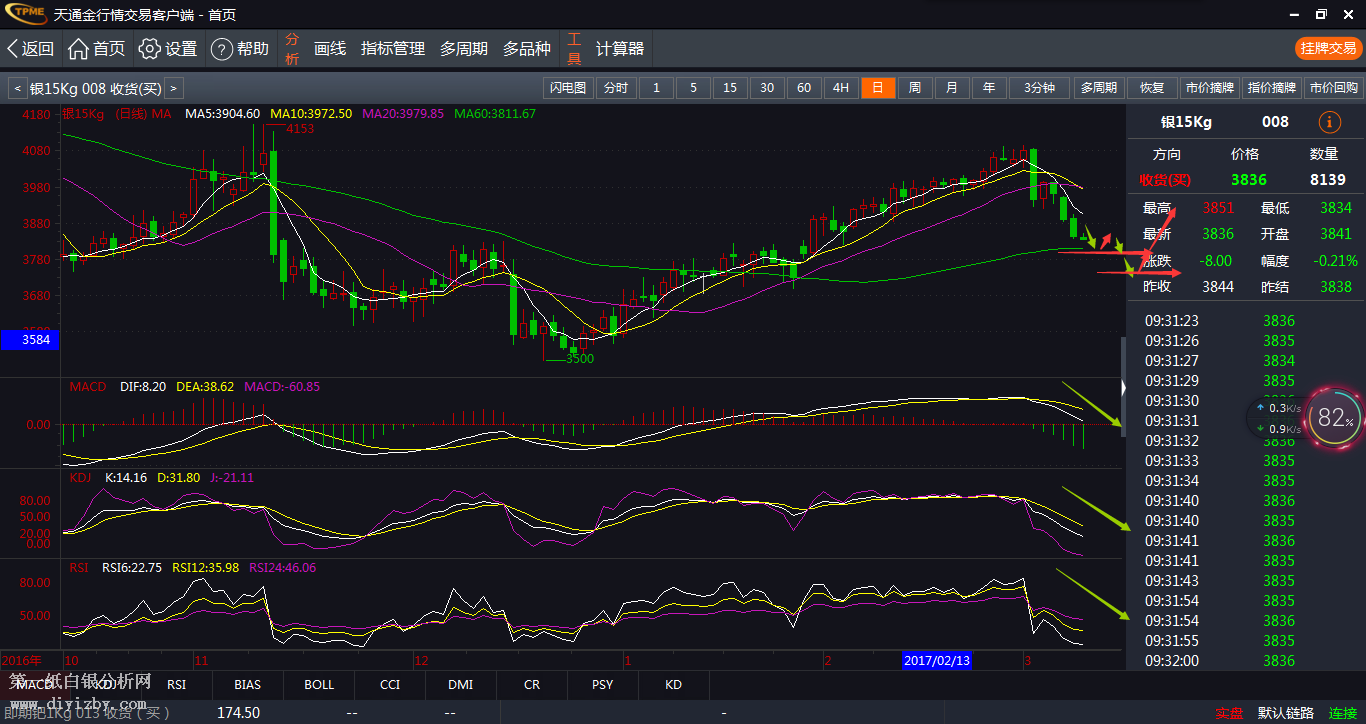
Task: Click the TPME logo in title bar
Action: coord(24,14)
